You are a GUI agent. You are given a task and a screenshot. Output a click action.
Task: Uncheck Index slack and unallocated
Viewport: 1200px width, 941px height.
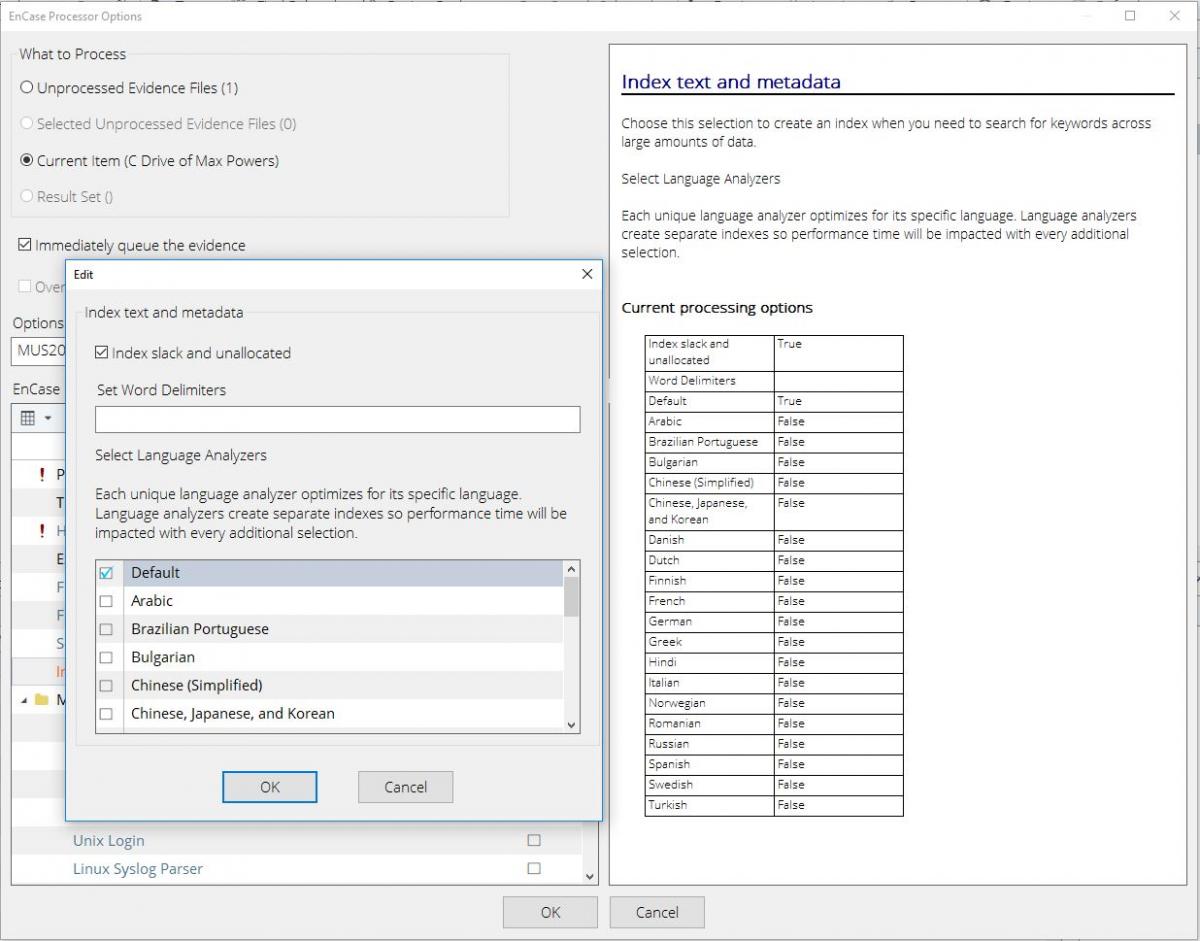coord(102,353)
